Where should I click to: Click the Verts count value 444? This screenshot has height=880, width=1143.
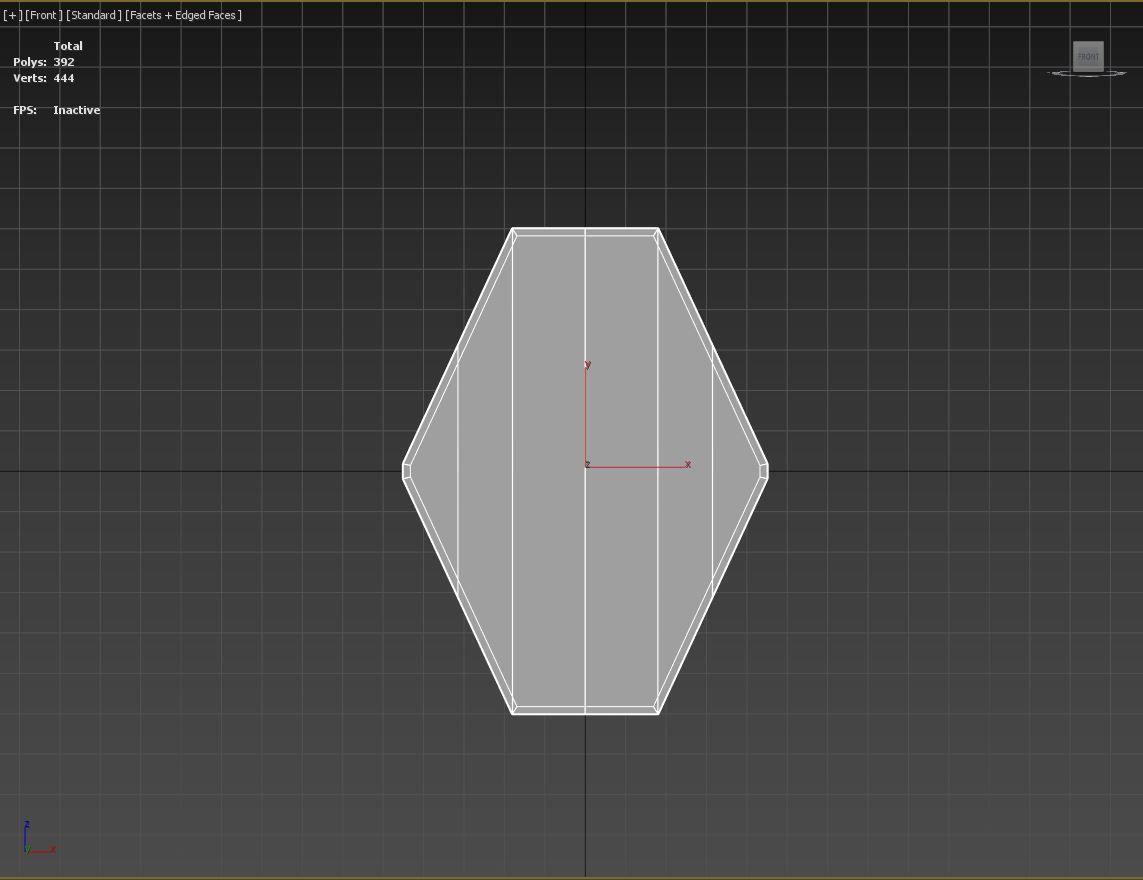[64, 78]
